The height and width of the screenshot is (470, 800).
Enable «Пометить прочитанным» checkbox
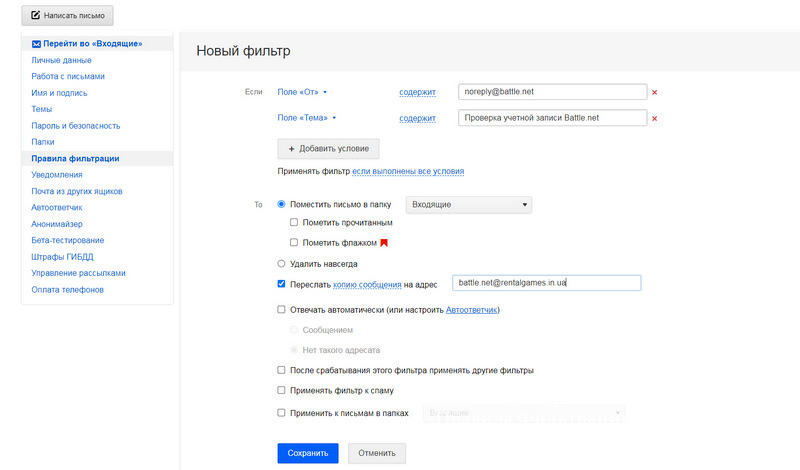coord(293,223)
